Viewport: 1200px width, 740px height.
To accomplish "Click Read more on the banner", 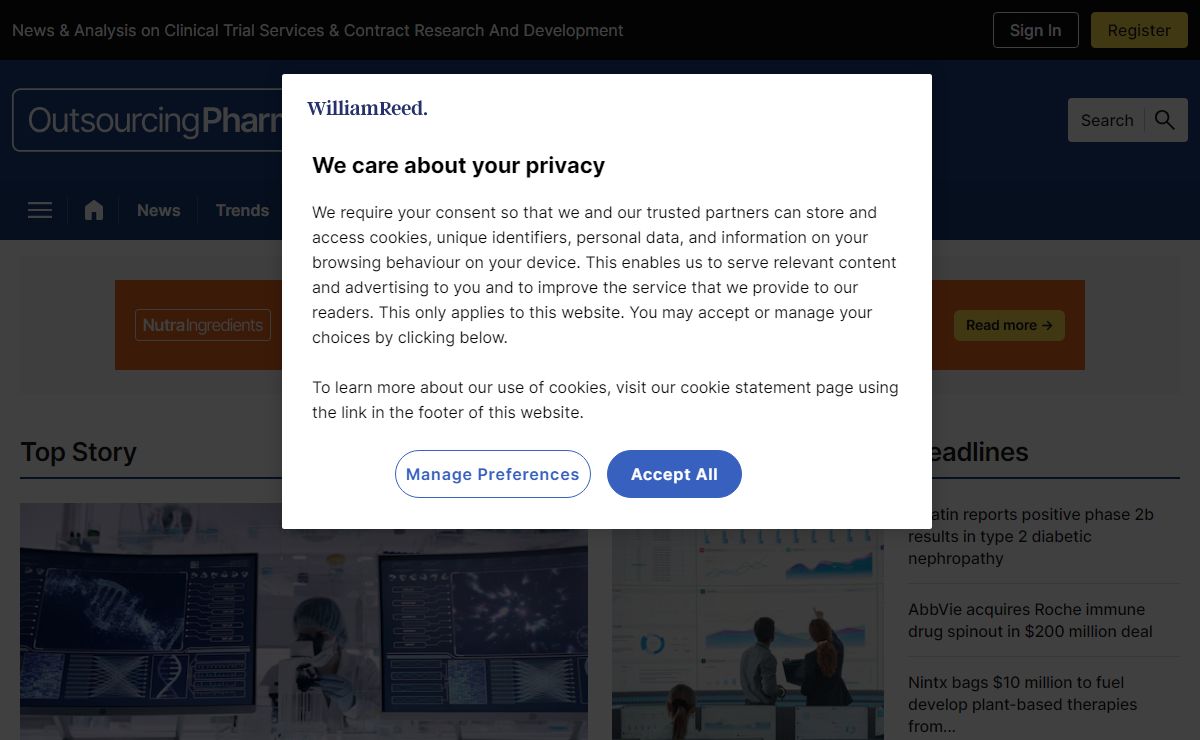I will click(x=1009, y=325).
